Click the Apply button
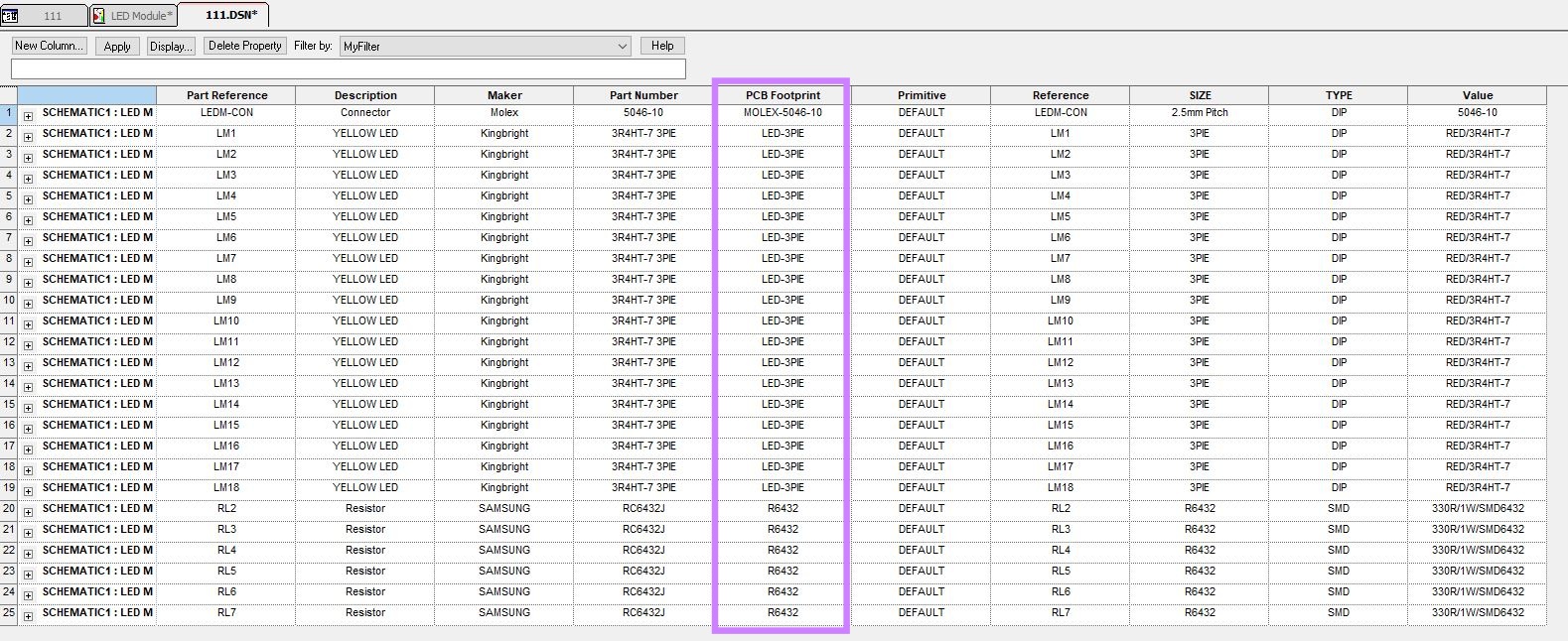1568x641 pixels. coord(117,47)
